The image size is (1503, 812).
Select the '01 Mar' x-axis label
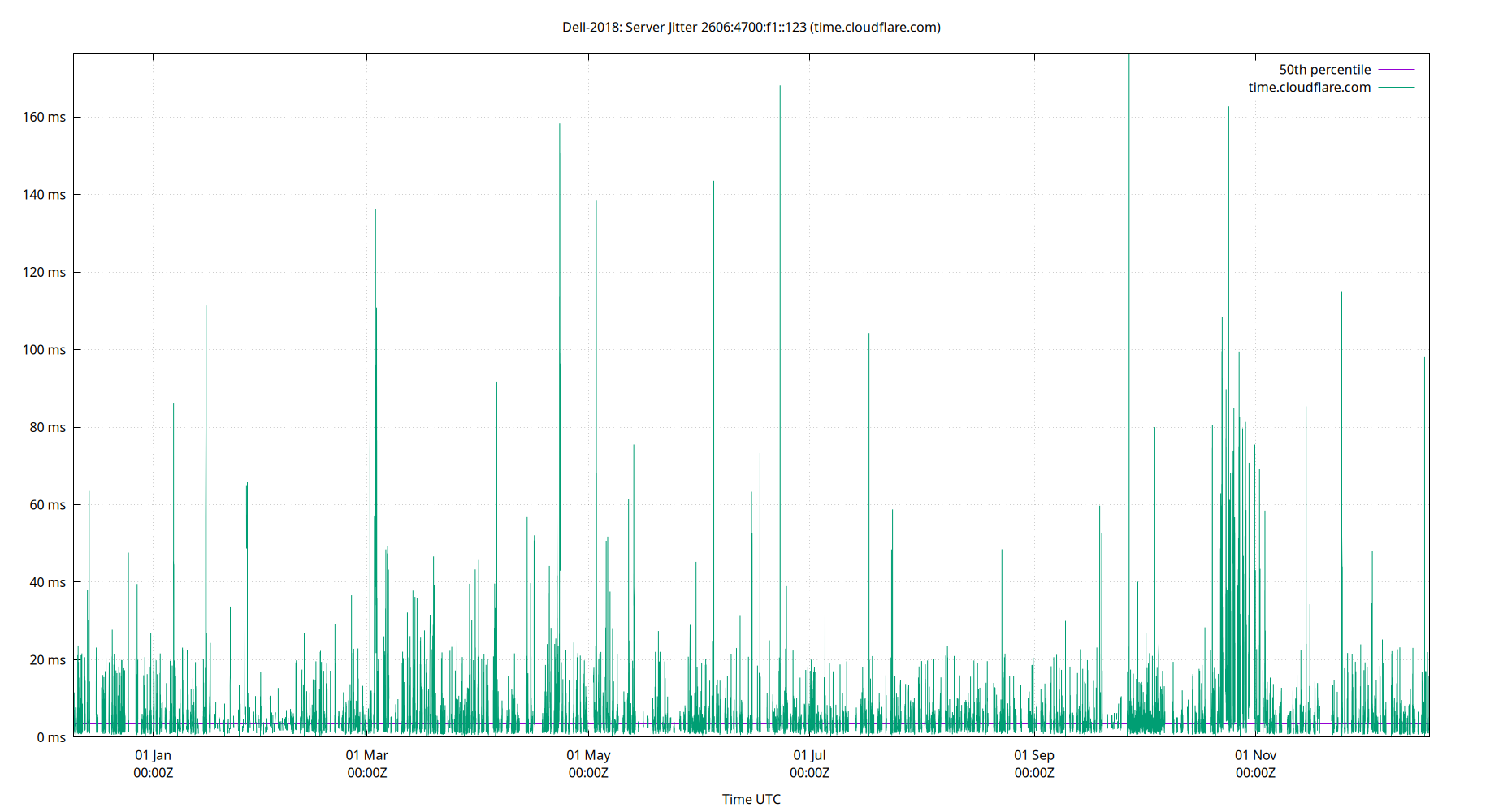pyautogui.click(x=368, y=755)
